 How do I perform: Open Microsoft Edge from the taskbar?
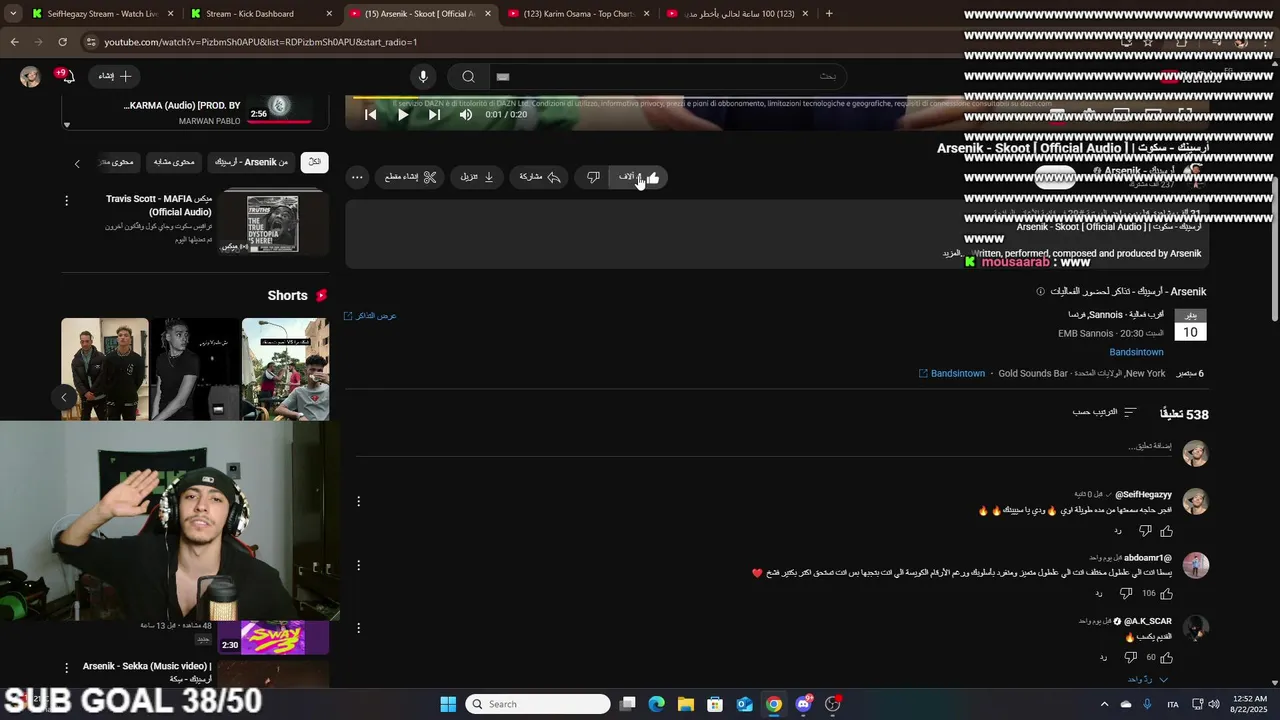point(656,704)
